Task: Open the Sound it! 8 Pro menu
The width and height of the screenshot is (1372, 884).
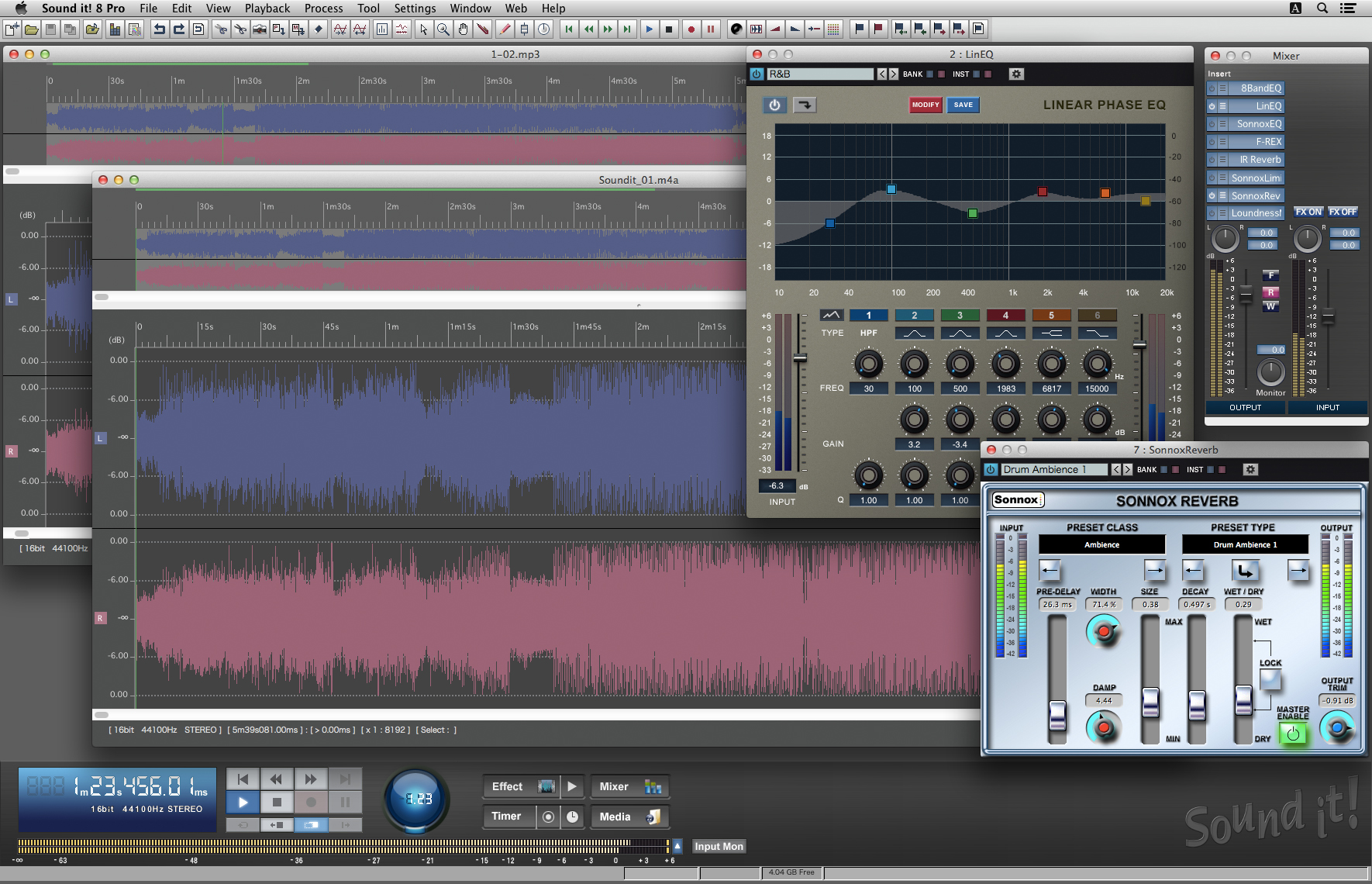Action: tap(83, 9)
